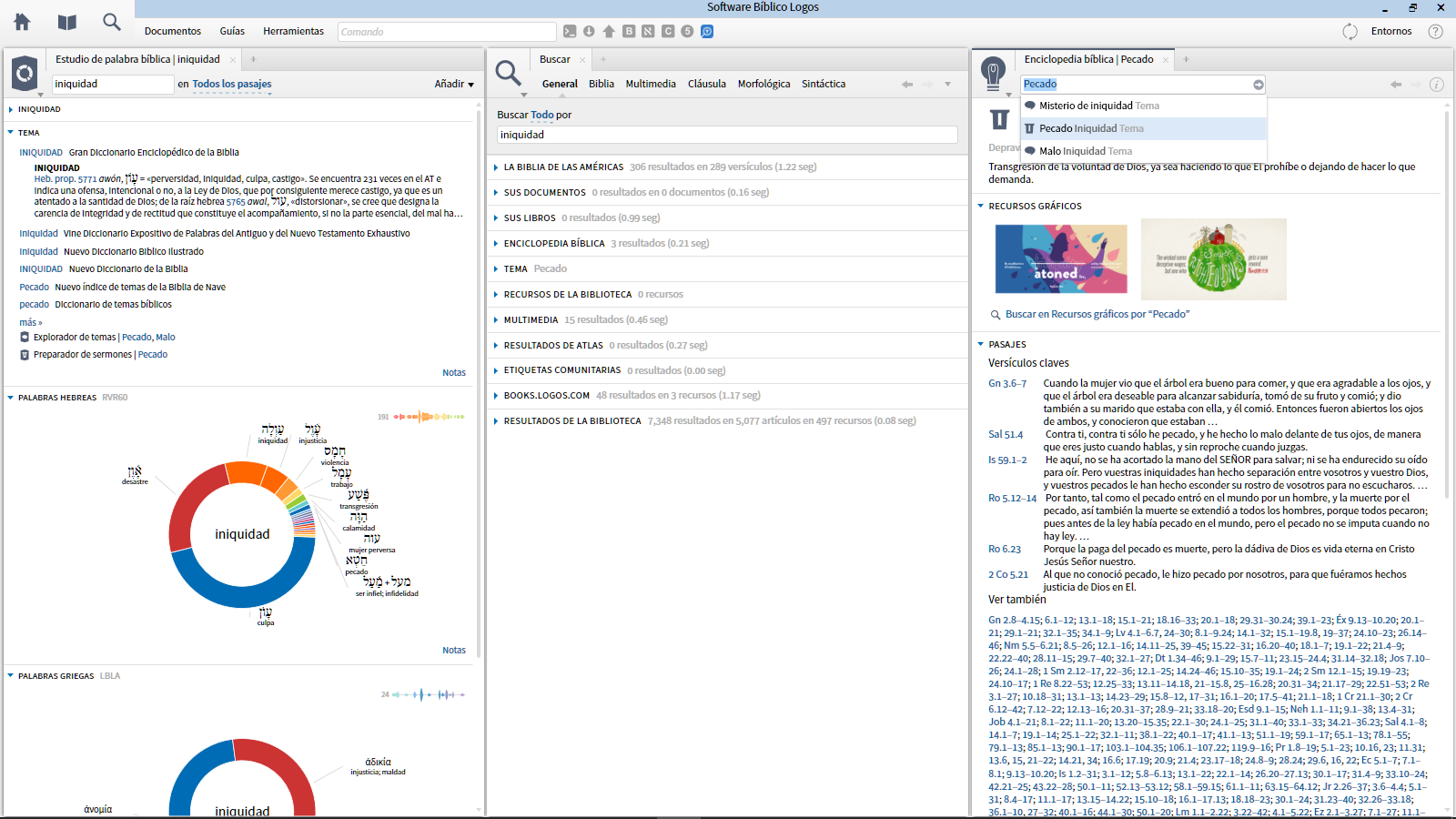Switch to the Sintáctica search type
The height and width of the screenshot is (819, 1456).
click(824, 84)
